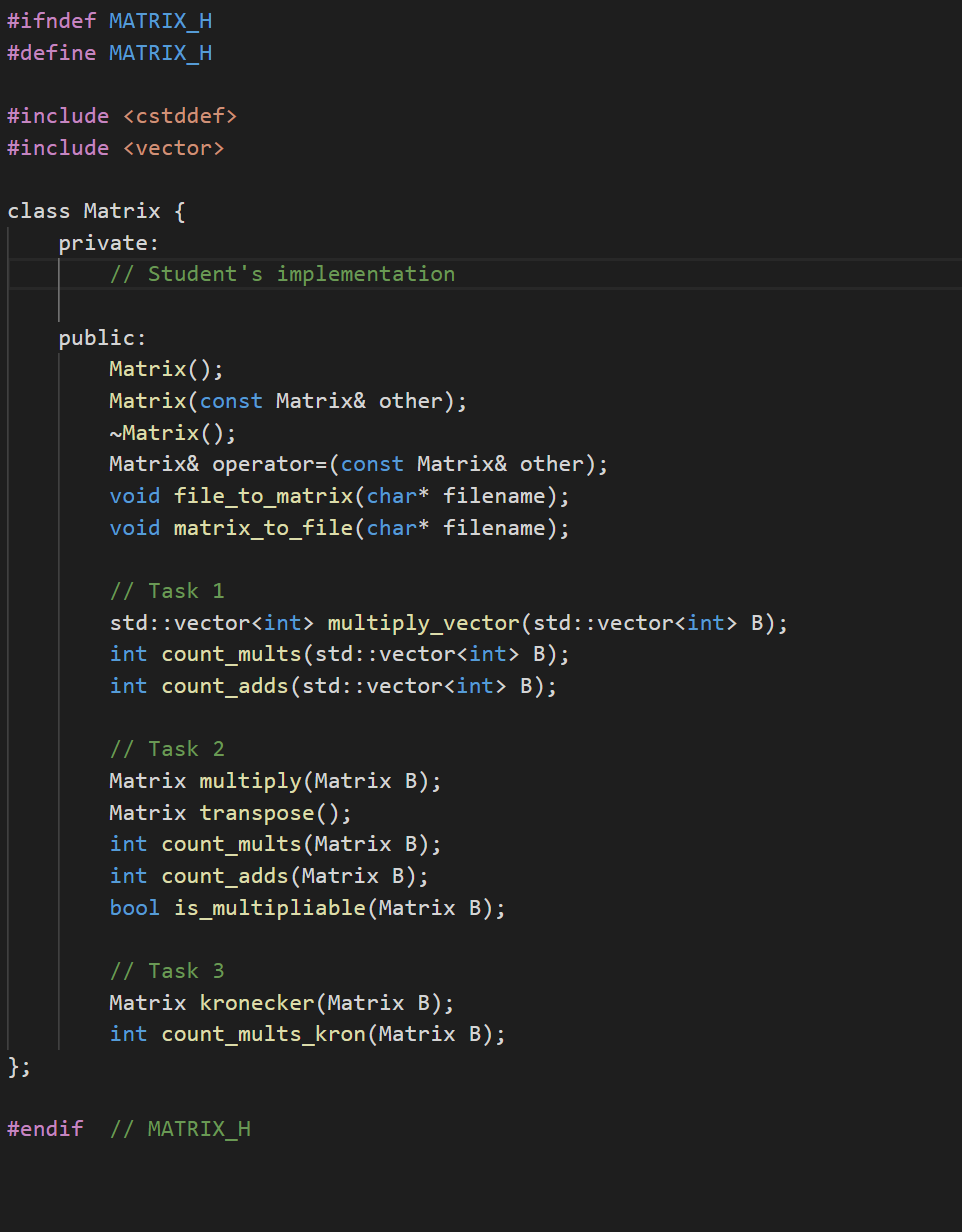Screen dimensions: 962x1232
Task: Click the 'multiply_vector' function name
Action: (x=424, y=623)
